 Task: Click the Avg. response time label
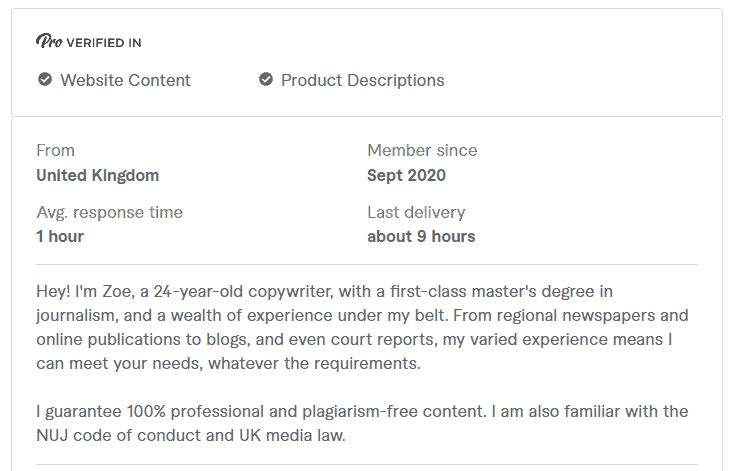(x=109, y=213)
